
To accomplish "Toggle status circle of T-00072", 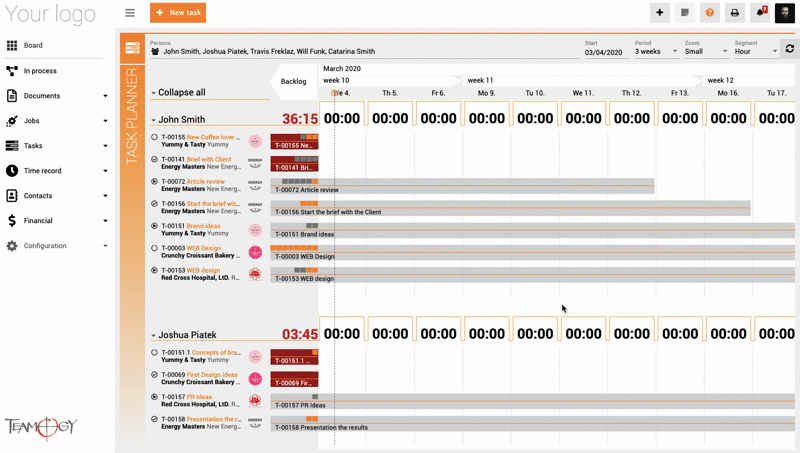I will (154, 181).
